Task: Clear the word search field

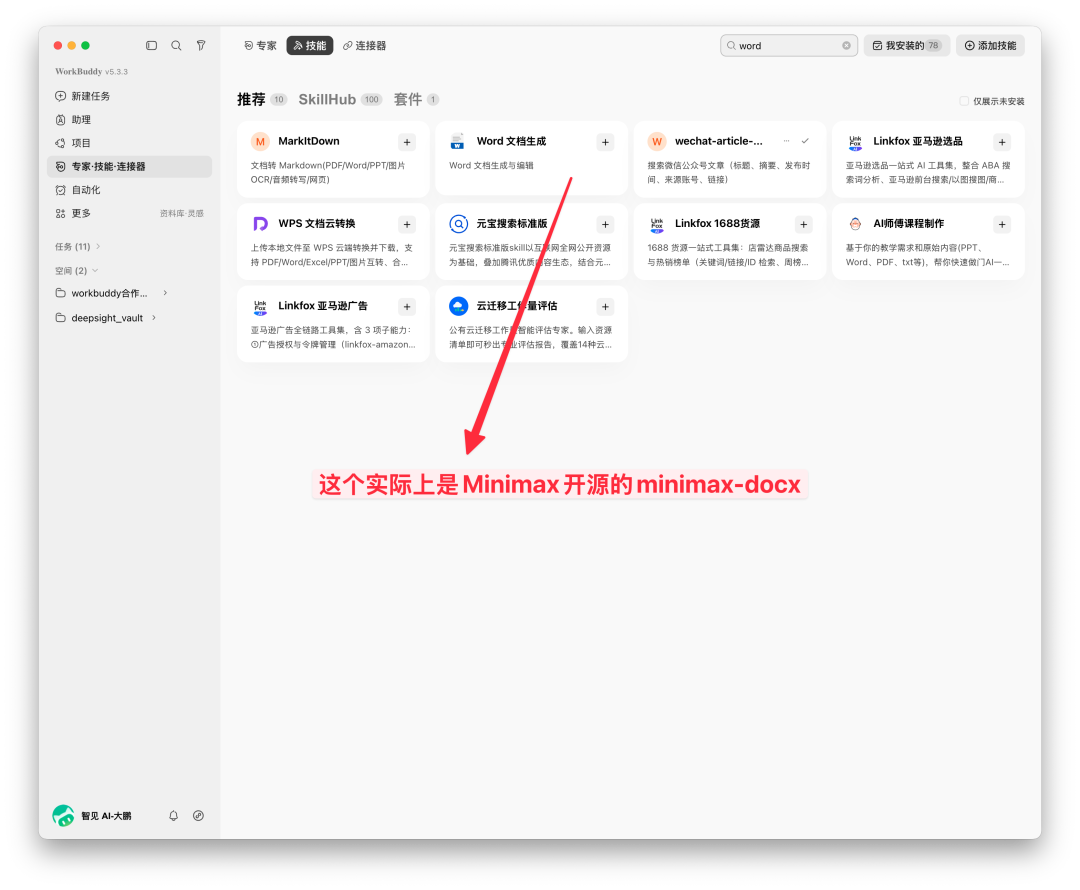Action: coord(846,45)
